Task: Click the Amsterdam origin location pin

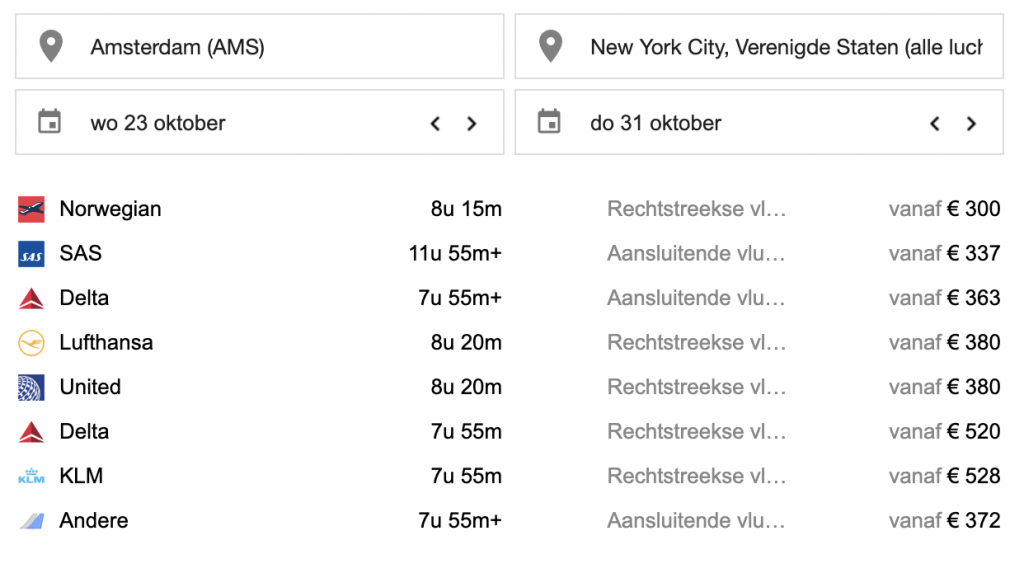Action: 49,47
